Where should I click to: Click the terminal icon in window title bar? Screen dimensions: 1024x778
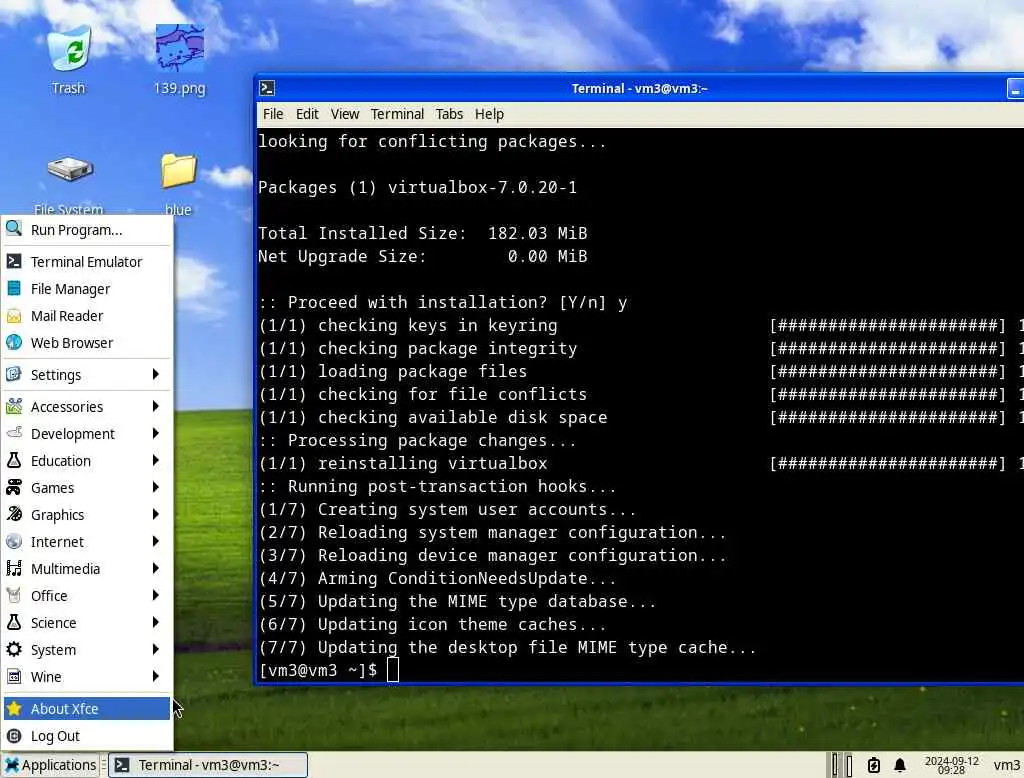click(x=267, y=88)
